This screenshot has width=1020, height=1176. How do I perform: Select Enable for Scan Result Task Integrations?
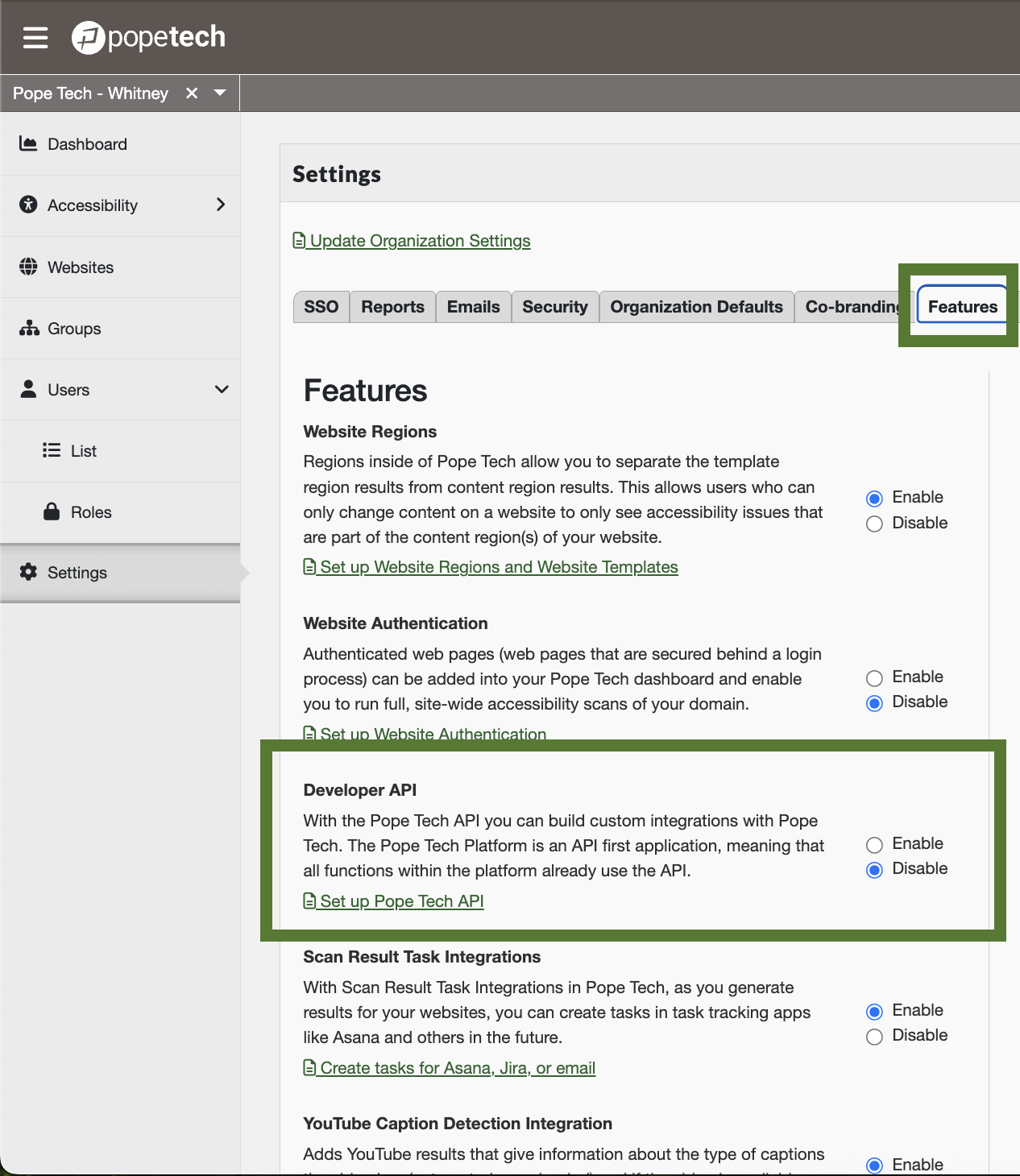[x=874, y=1011]
